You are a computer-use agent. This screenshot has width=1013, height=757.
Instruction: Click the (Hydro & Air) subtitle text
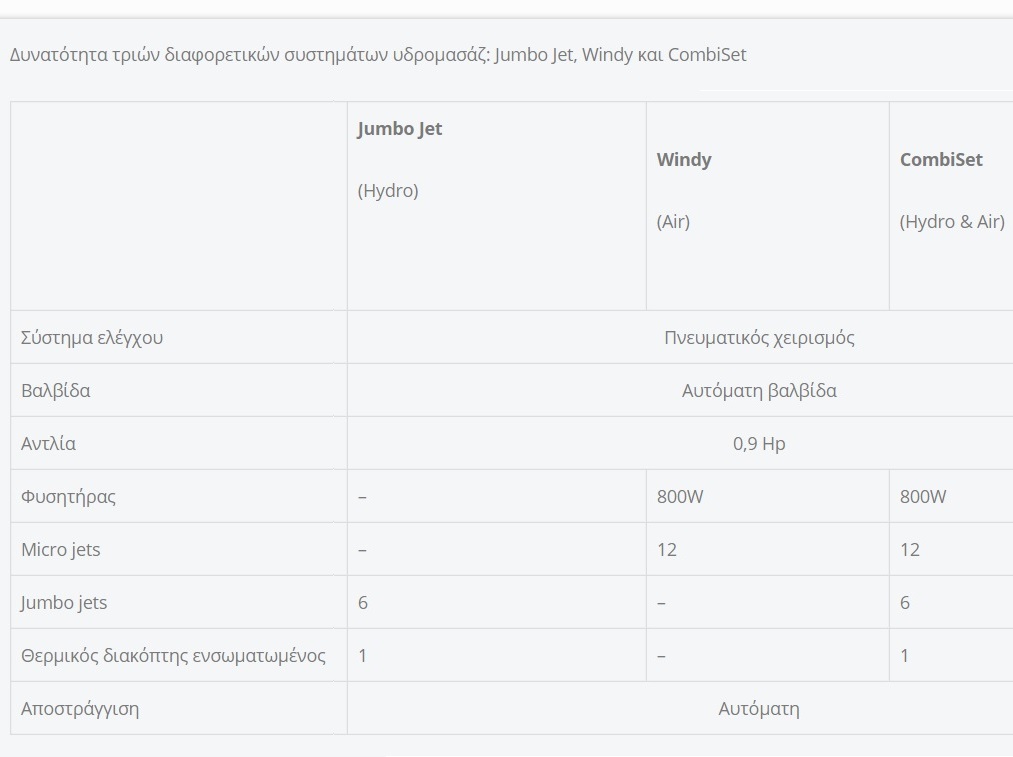[951, 222]
